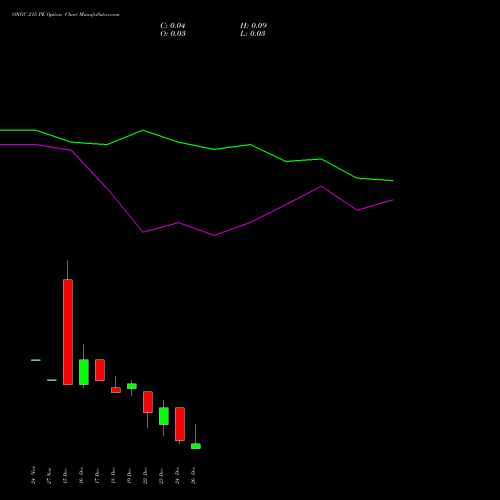This screenshot has width=500, height=500.
Task: Click the '16 Dec' date label
Action: pyautogui.click(x=81, y=475)
